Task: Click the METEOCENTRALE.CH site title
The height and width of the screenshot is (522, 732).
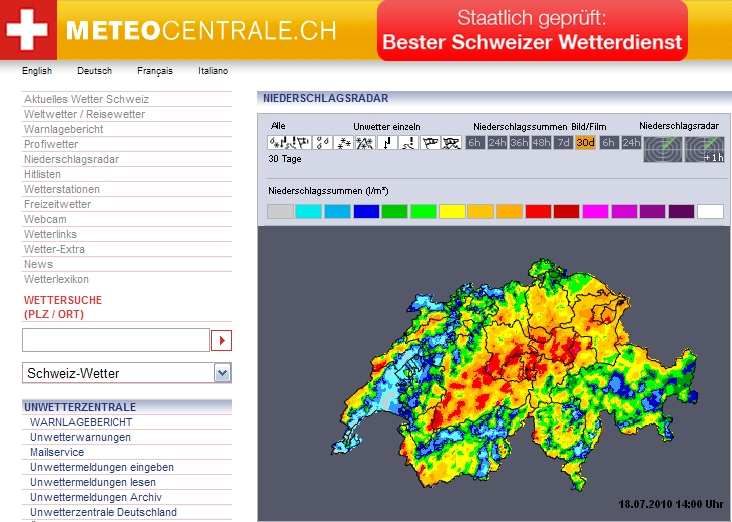Action: pyautogui.click(x=201, y=31)
